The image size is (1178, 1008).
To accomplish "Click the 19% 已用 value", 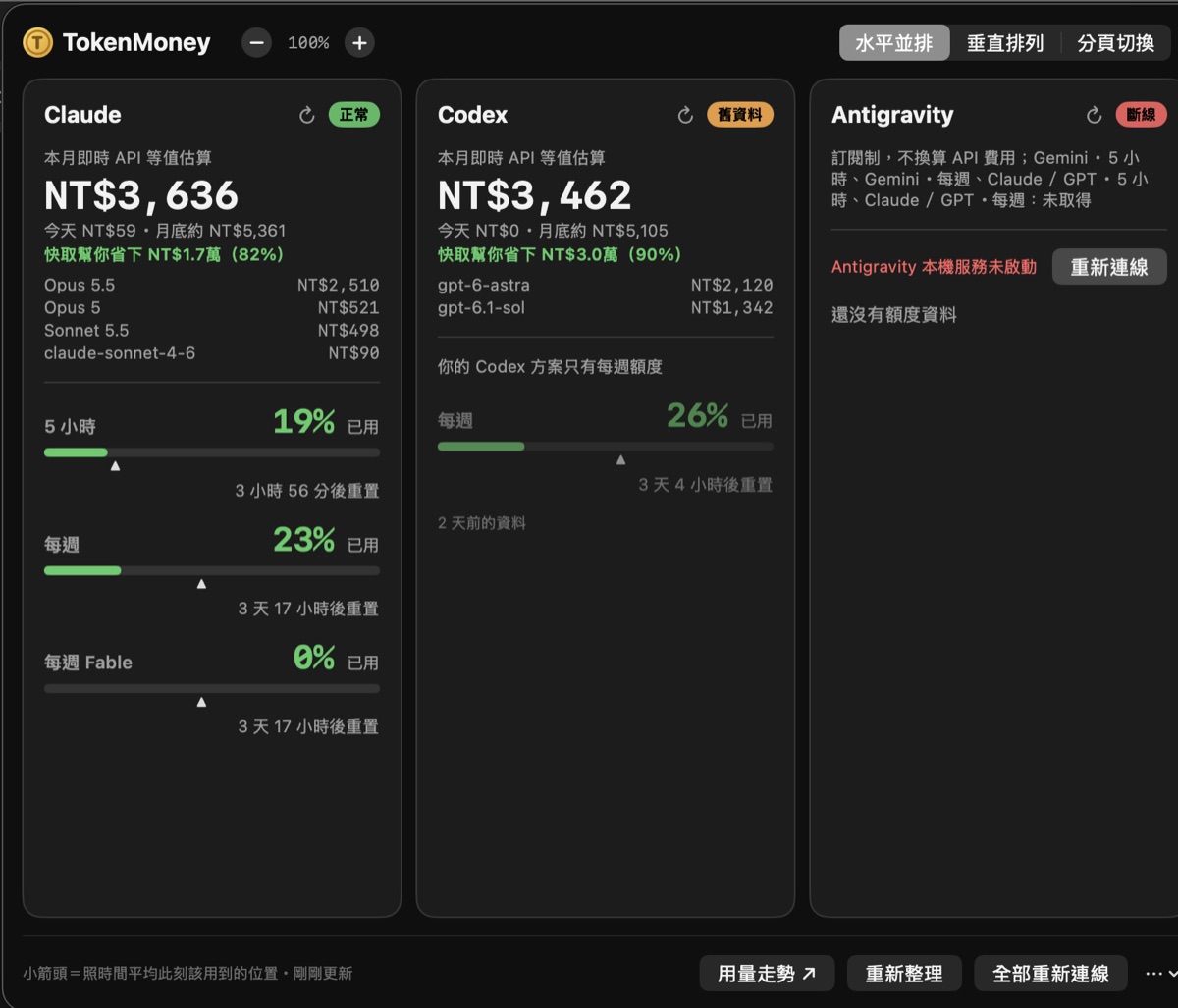I will 325,423.
